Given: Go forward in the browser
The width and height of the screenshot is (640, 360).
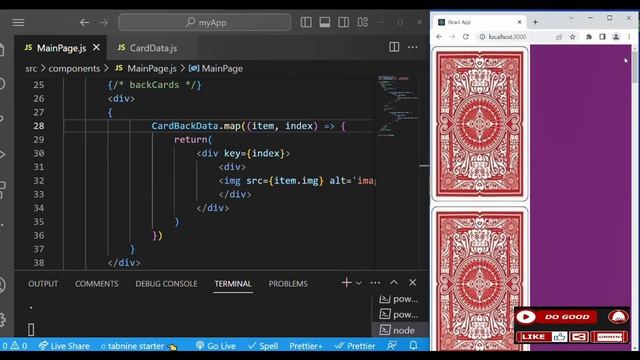Looking at the screenshot, I should 452,37.
